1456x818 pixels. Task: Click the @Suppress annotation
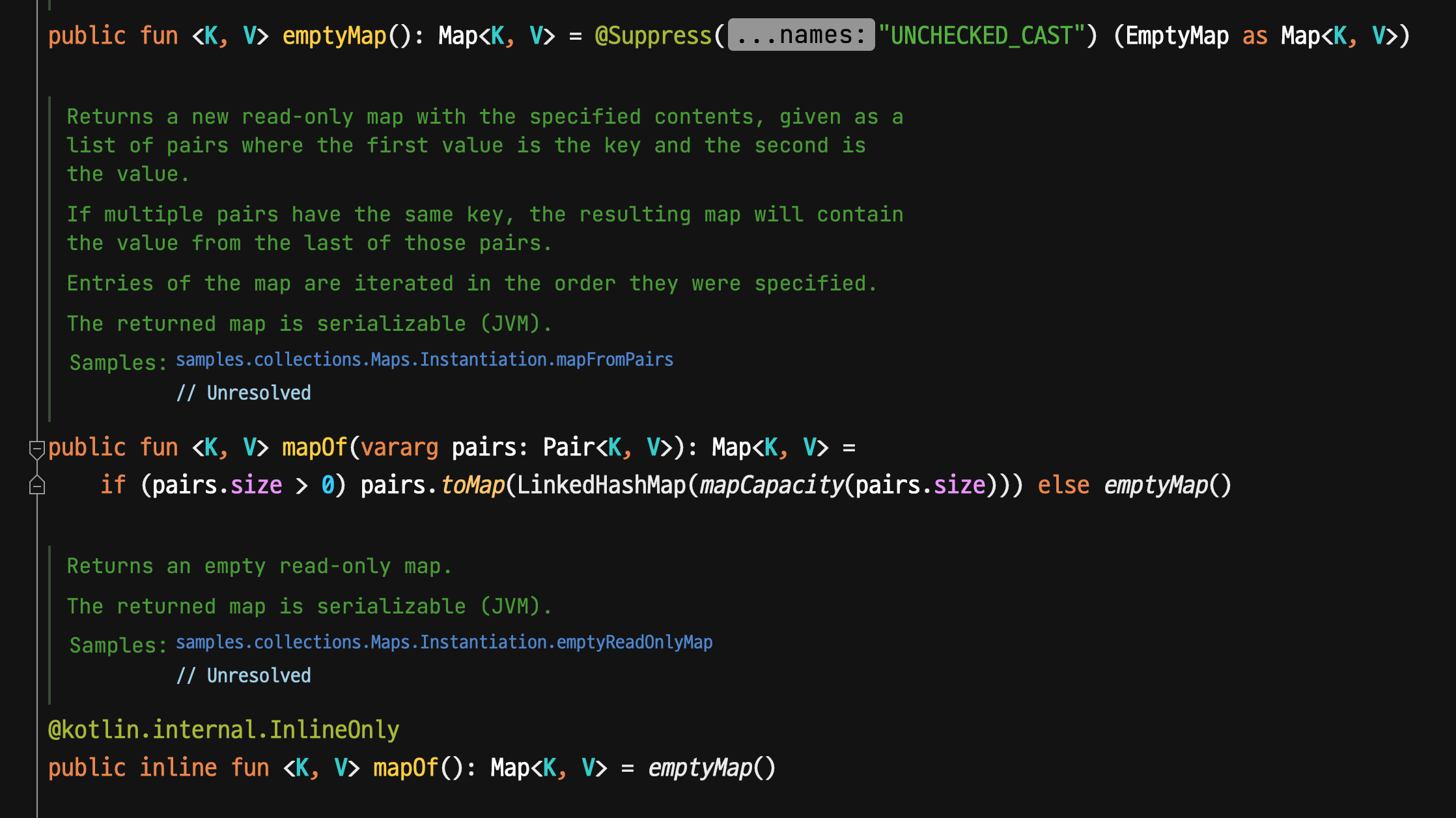coord(653,35)
